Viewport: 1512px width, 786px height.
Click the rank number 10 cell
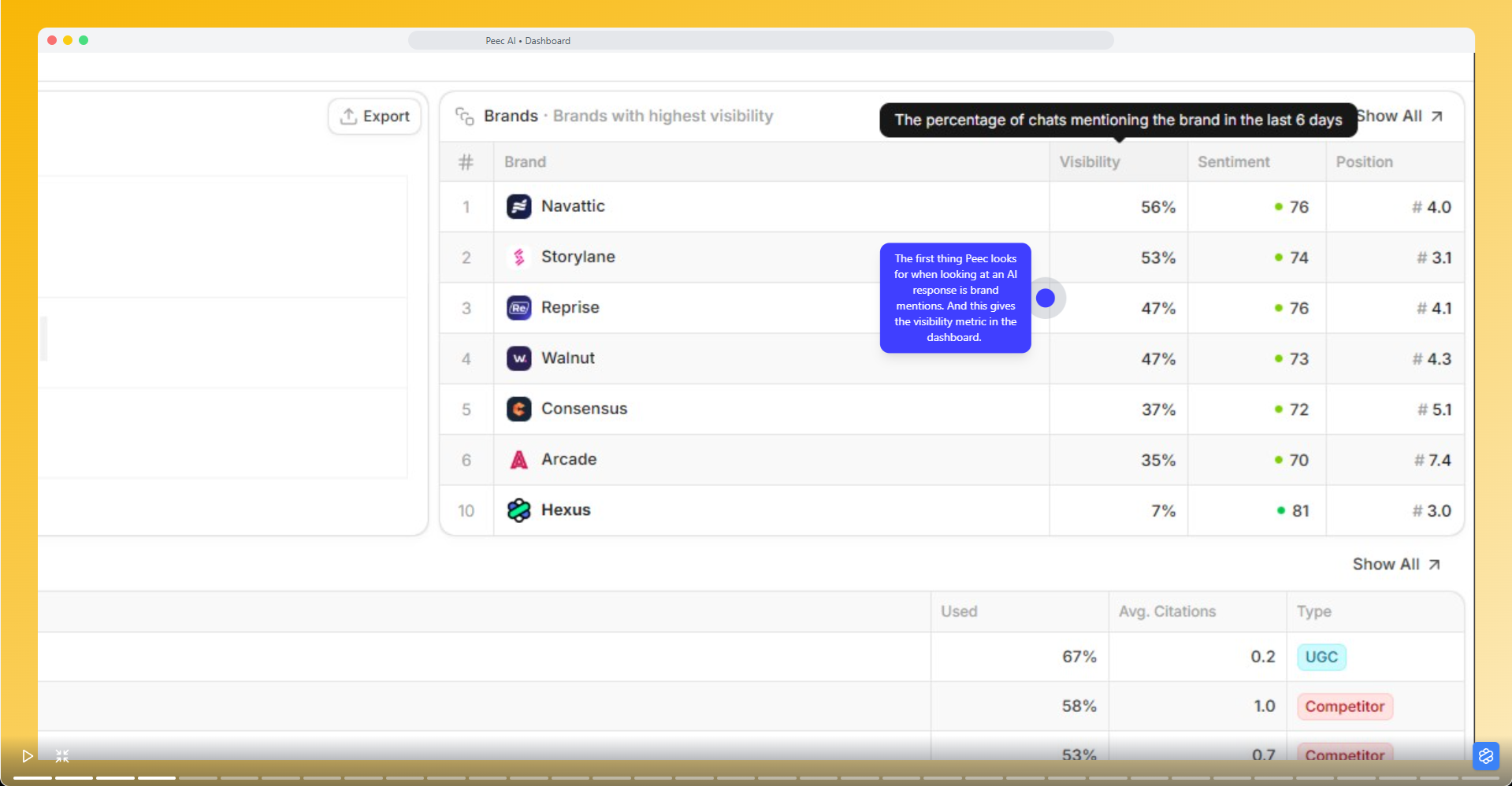pyautogui.click(x=466, y=511)
